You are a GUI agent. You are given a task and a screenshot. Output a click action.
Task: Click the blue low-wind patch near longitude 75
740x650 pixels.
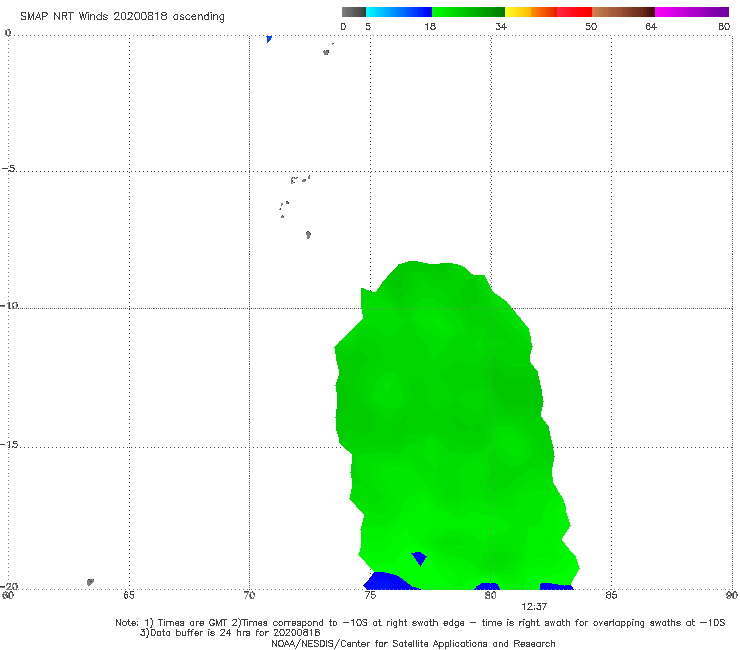tap(389, 581)
